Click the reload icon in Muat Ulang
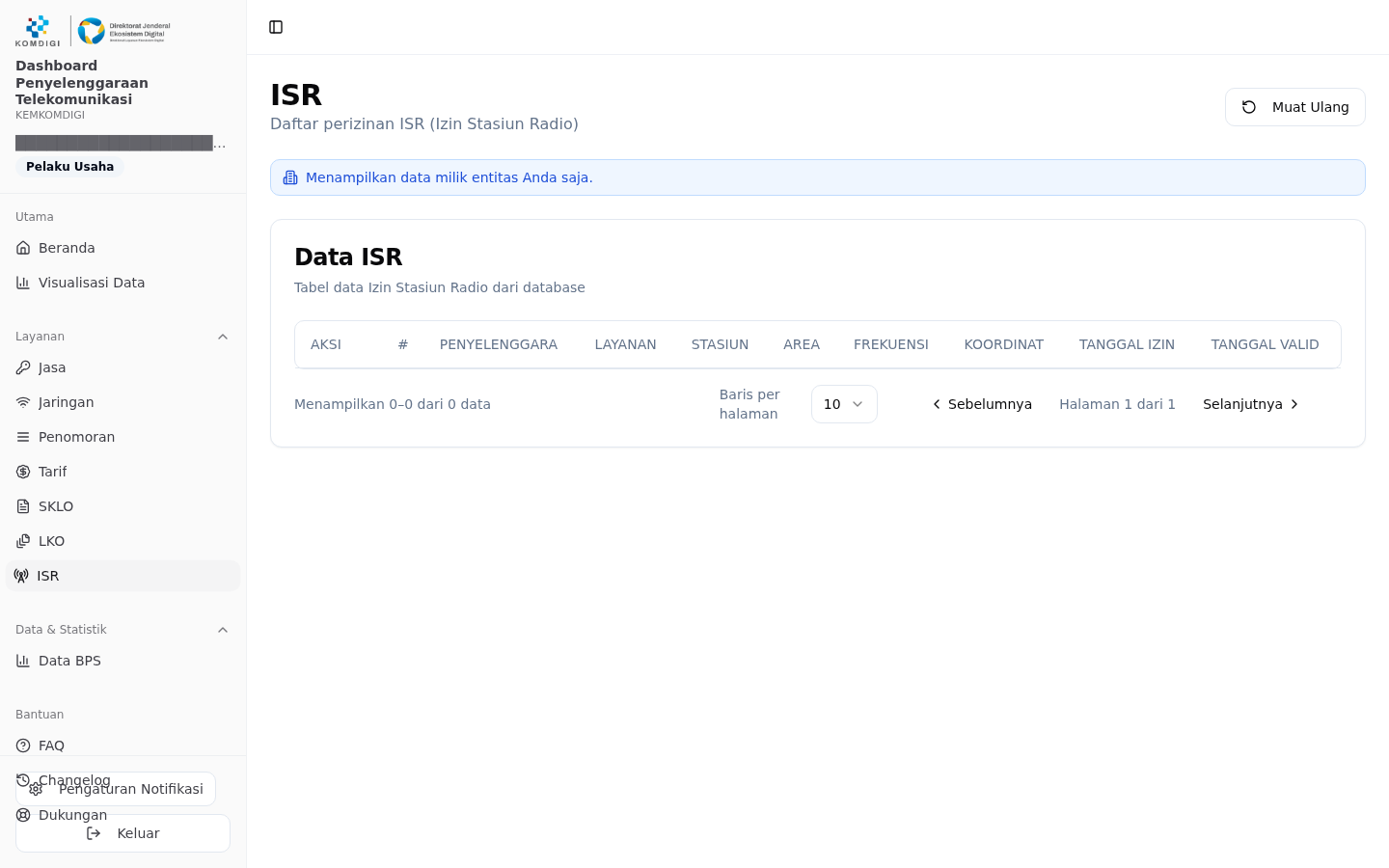This screenshot has height=868, width=1389. pyautogui.click(x=1249, y=107)
